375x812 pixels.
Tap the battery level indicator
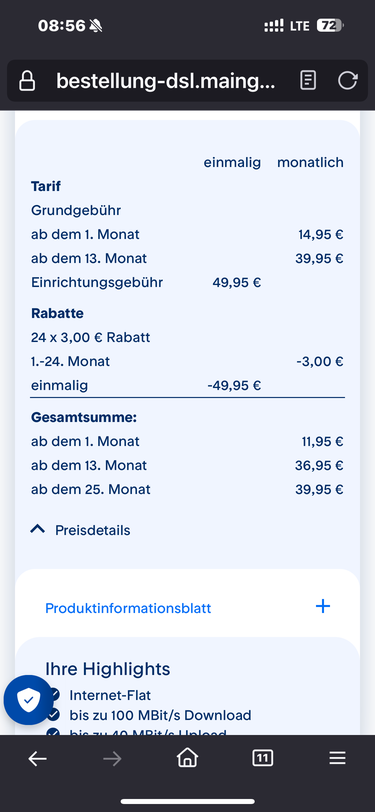tap(330, 25)
